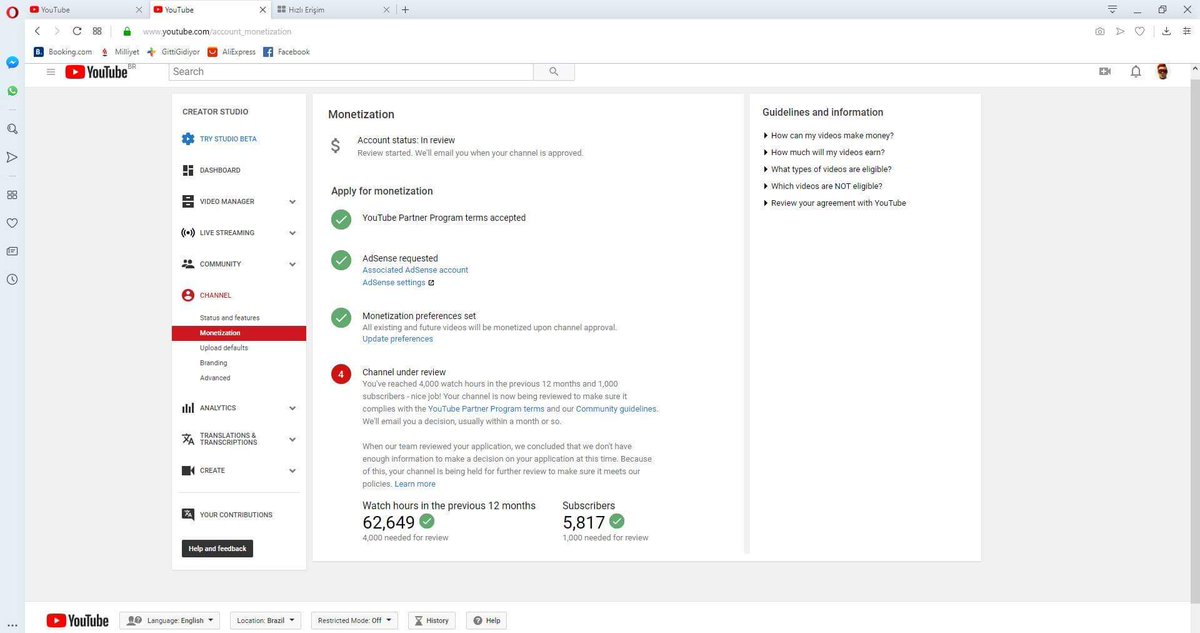Expand 'Review your agreement with YouTube'
The height and width of the screenshot is (633, 1200).
(x=834, y=203)
